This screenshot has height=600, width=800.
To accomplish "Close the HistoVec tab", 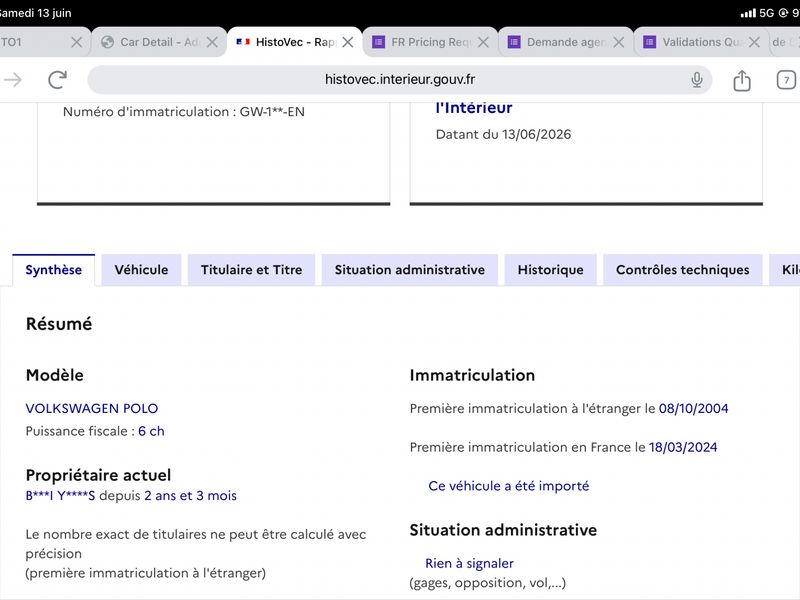I will pyautogui.click(x=348, y=42).
